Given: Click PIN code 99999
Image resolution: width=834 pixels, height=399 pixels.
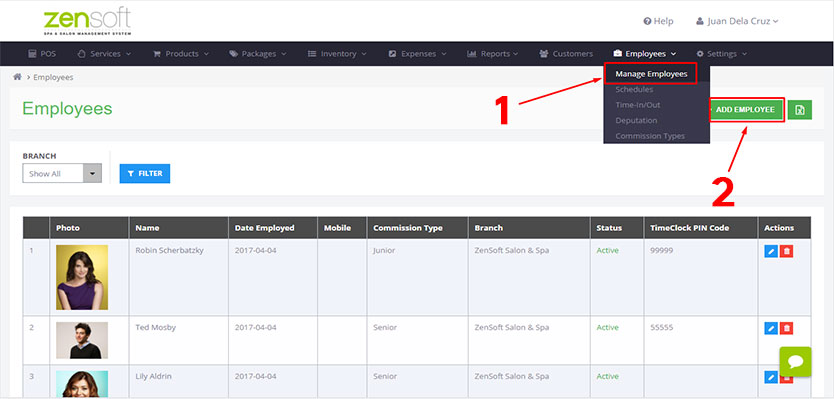Looking at the screenshot, I should 661,250.
